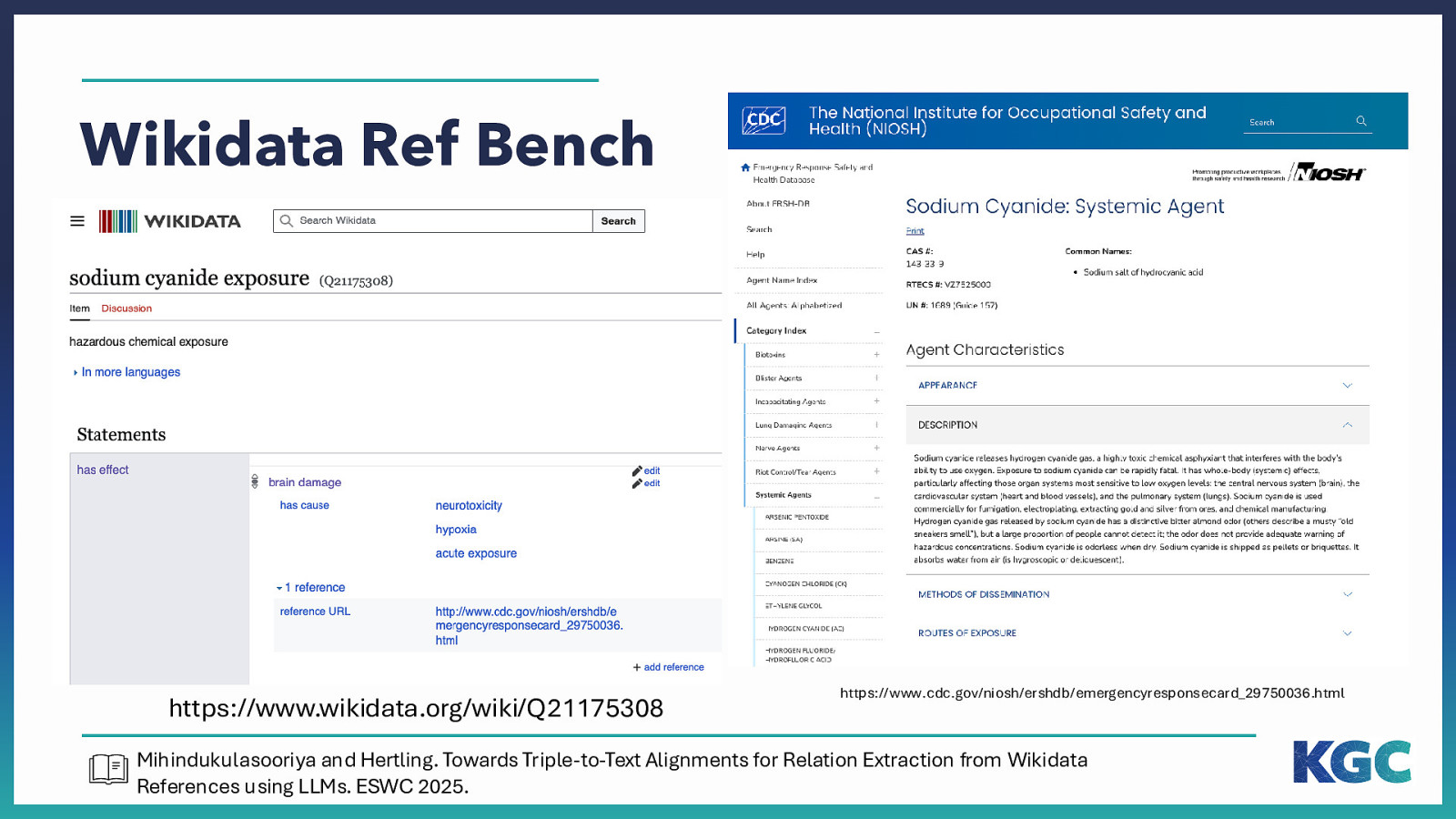Image resolution: width=1456 pixels, height=819 pixels.
Task: Click the Q21175308 identifier text
Action: point(356,281)
